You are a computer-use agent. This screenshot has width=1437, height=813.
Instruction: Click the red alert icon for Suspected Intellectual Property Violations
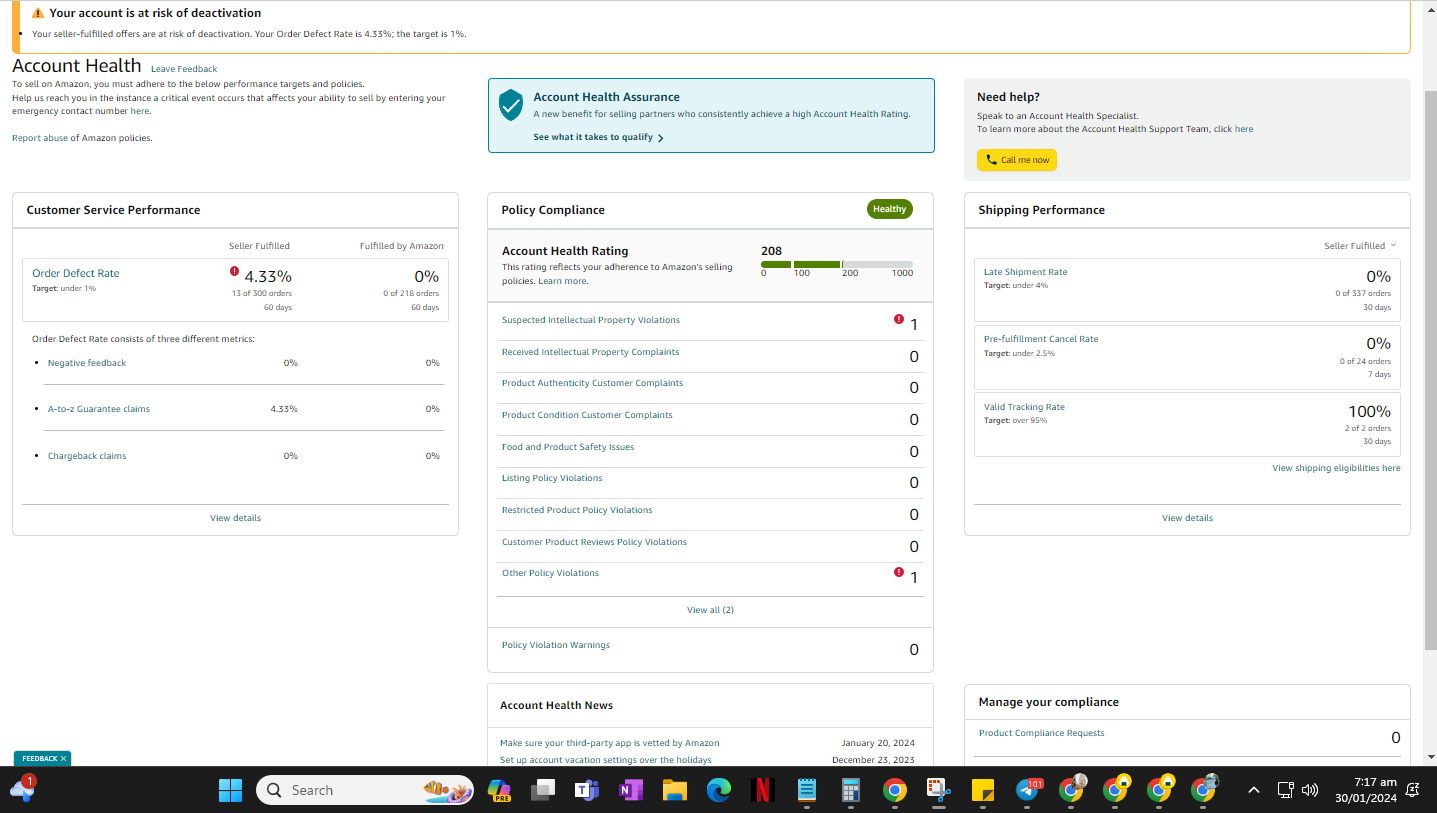[899, 320]
